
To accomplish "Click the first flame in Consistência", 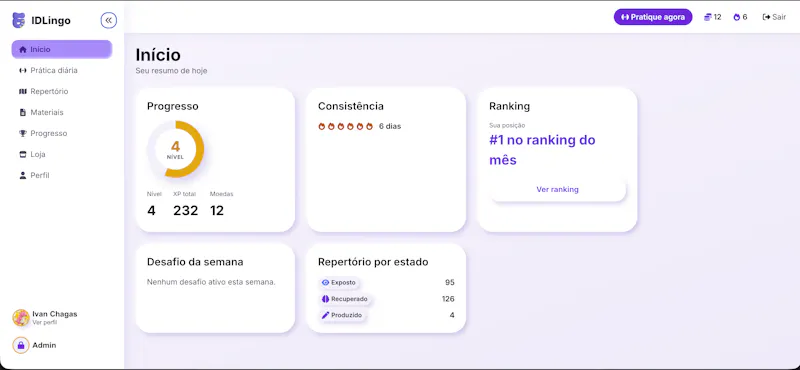I will click(x=322, y=126).
